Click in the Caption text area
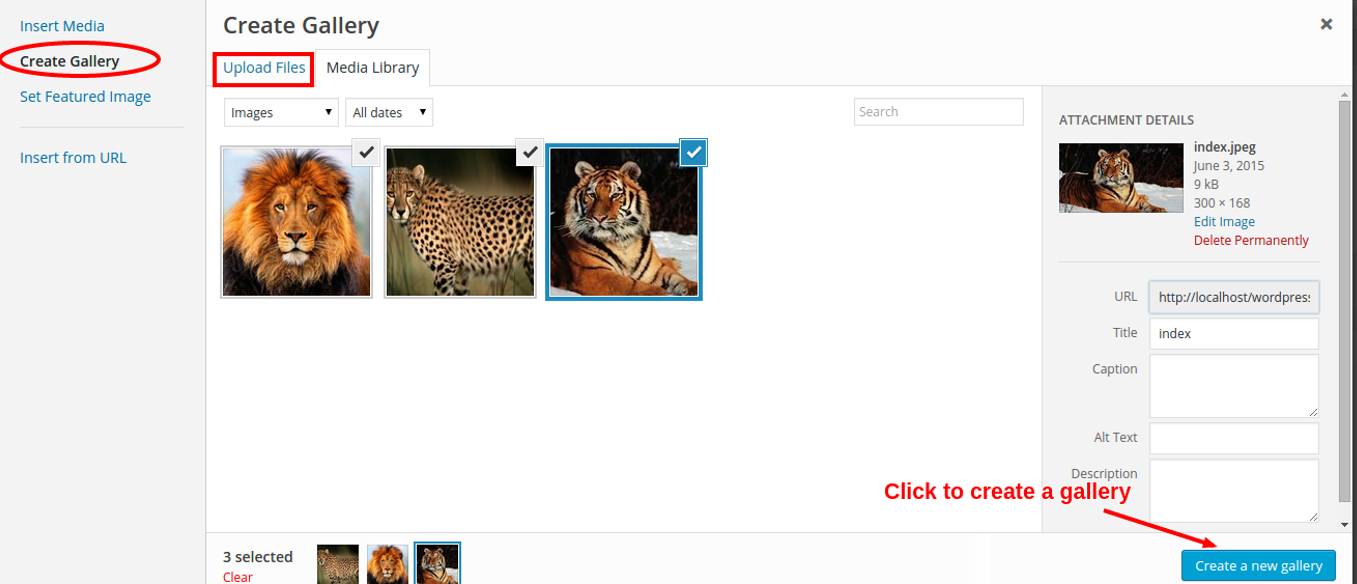The height and width of the screenshot is (584, 1357). pyautogui.click(x=1234, y=386)
